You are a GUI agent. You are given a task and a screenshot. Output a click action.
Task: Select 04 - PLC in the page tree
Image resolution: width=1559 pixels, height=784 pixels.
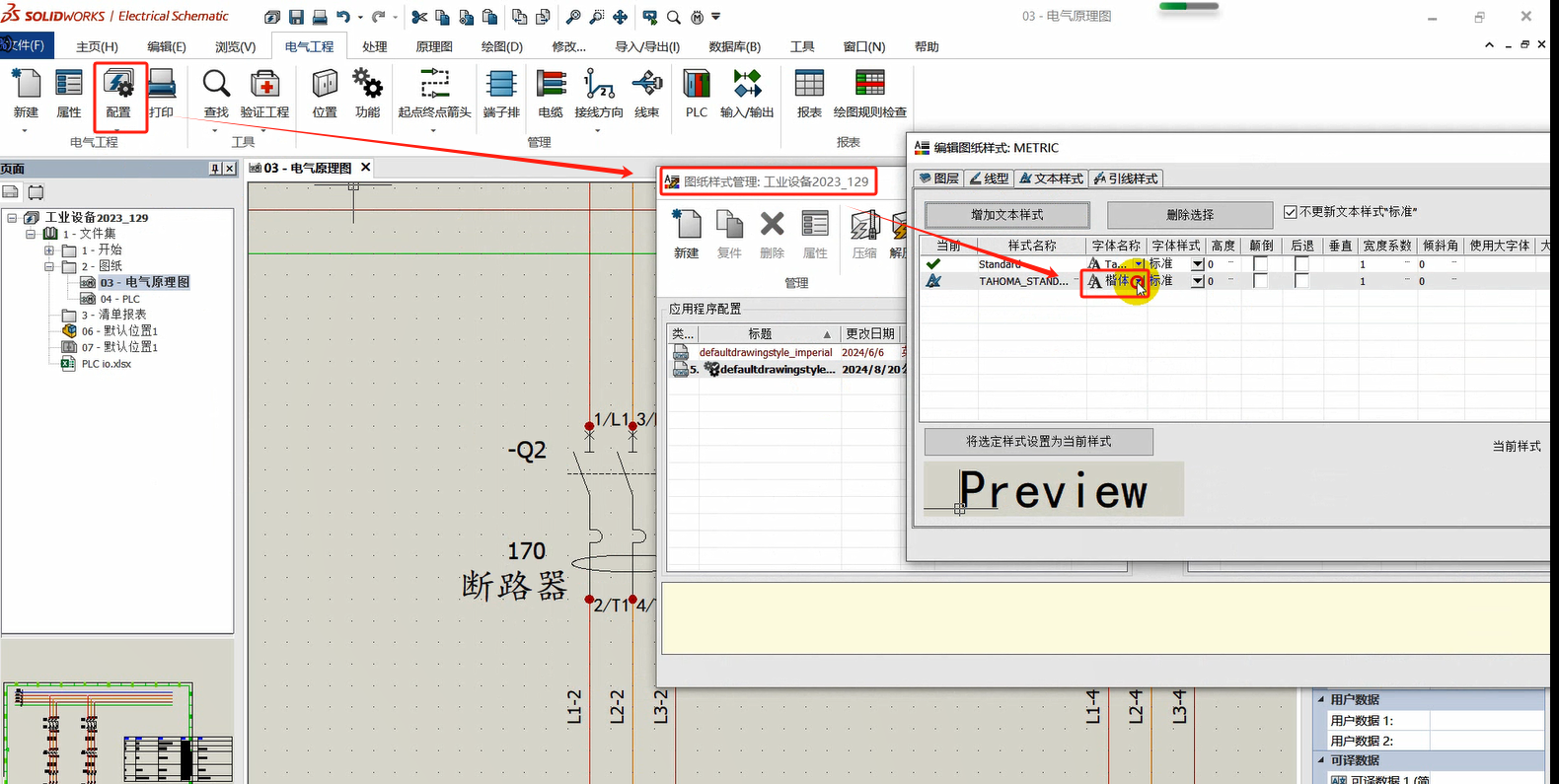[119, 299]
